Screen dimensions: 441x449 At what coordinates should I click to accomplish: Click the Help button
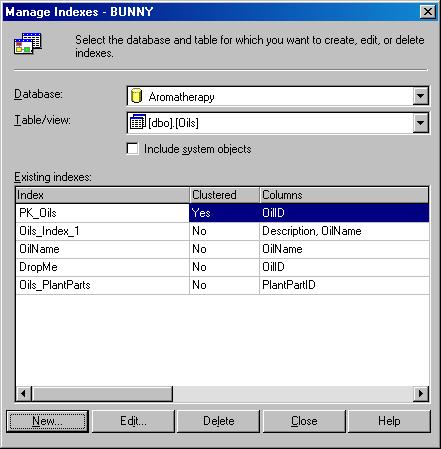coord(389,421)
